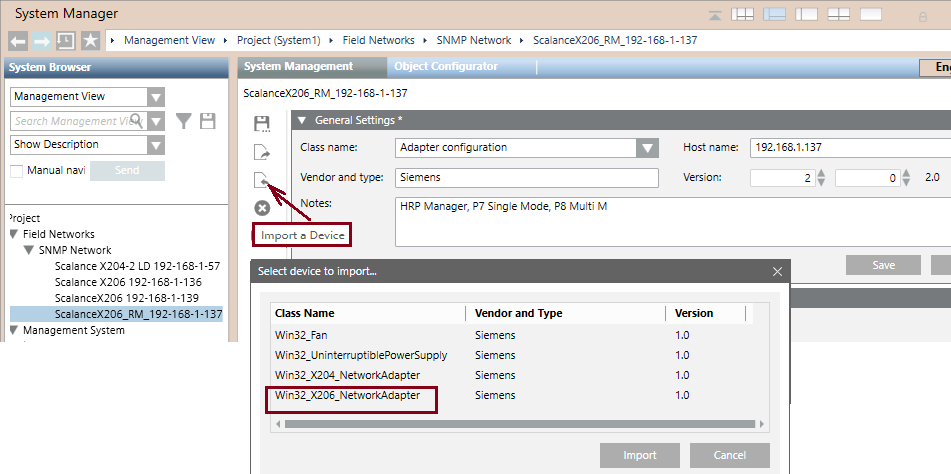Image resolution: width=951 pixels, height=474 pixels.
Task: Click the Import button in dialog
Action: [639, 455]
